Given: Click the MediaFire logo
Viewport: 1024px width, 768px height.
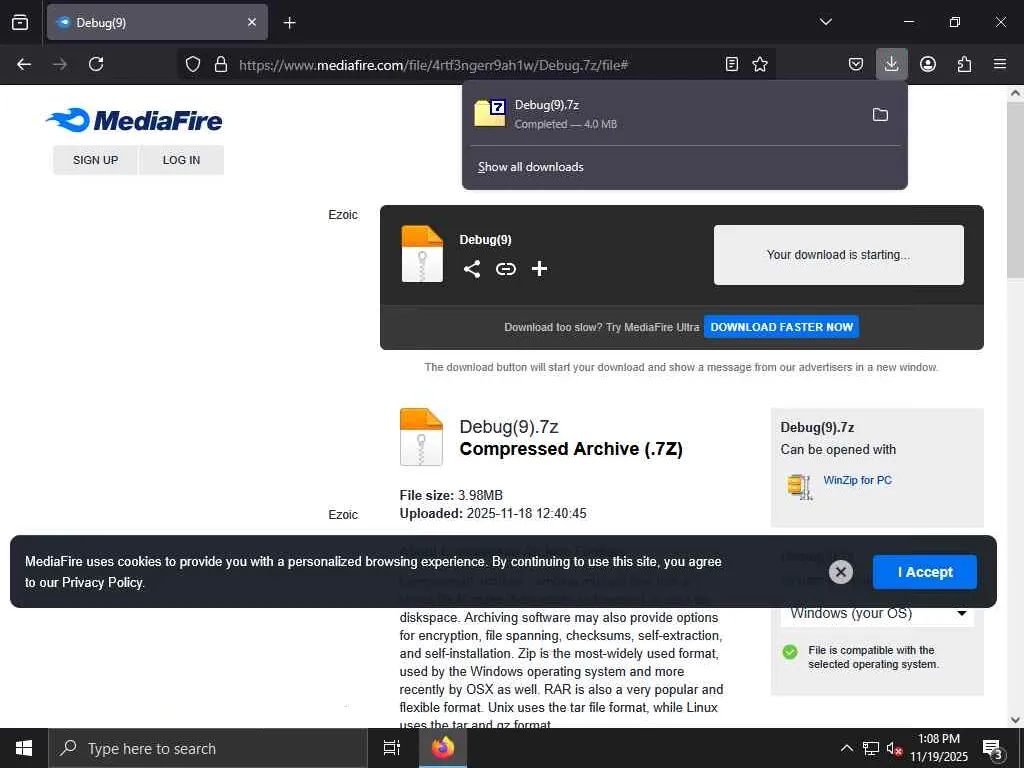Looking at the screenshot, I should (134, 120).
